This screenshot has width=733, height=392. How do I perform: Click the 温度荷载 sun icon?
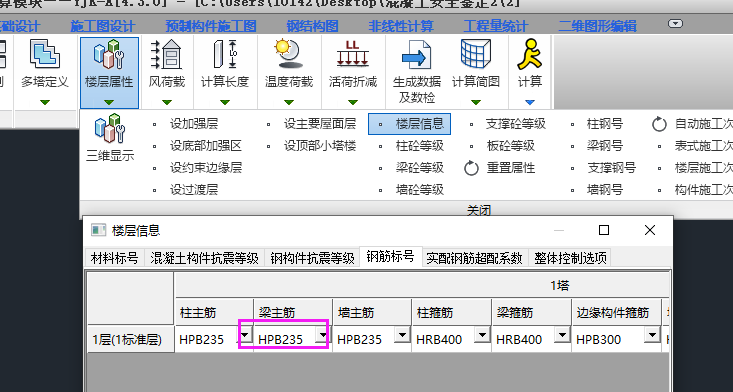[x=288, y=54]
